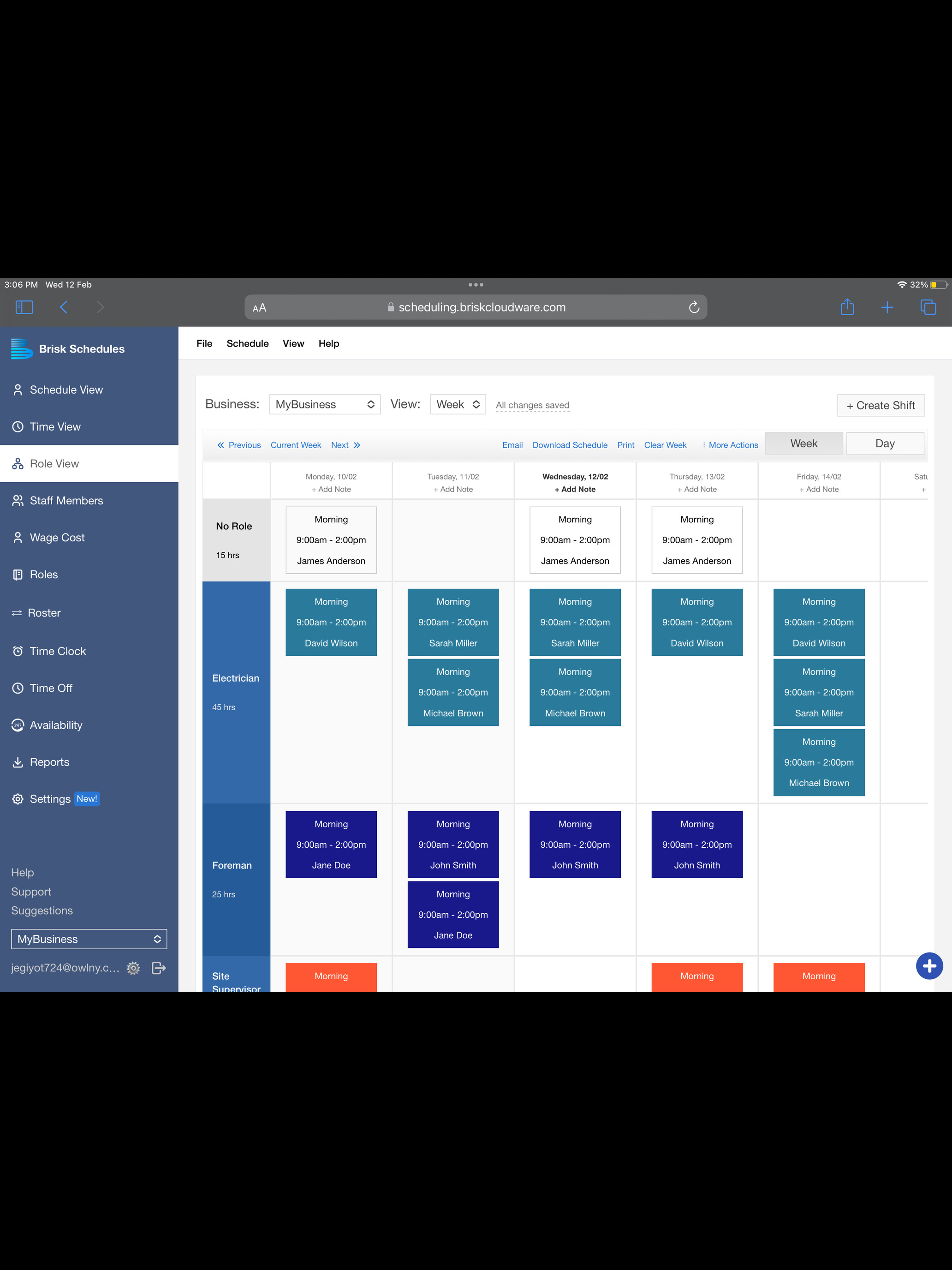The width and height of the screenshot is (952, 1270).
Task: Click the logout icon
Action: [159, 968]
